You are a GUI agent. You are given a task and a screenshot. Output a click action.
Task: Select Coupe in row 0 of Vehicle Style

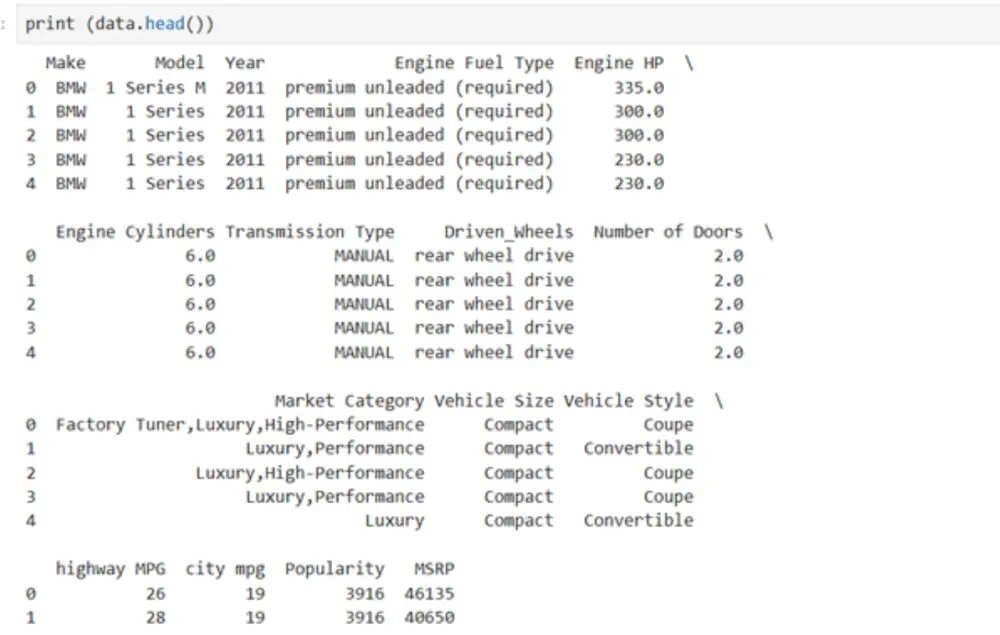click(x=668, y=425)
